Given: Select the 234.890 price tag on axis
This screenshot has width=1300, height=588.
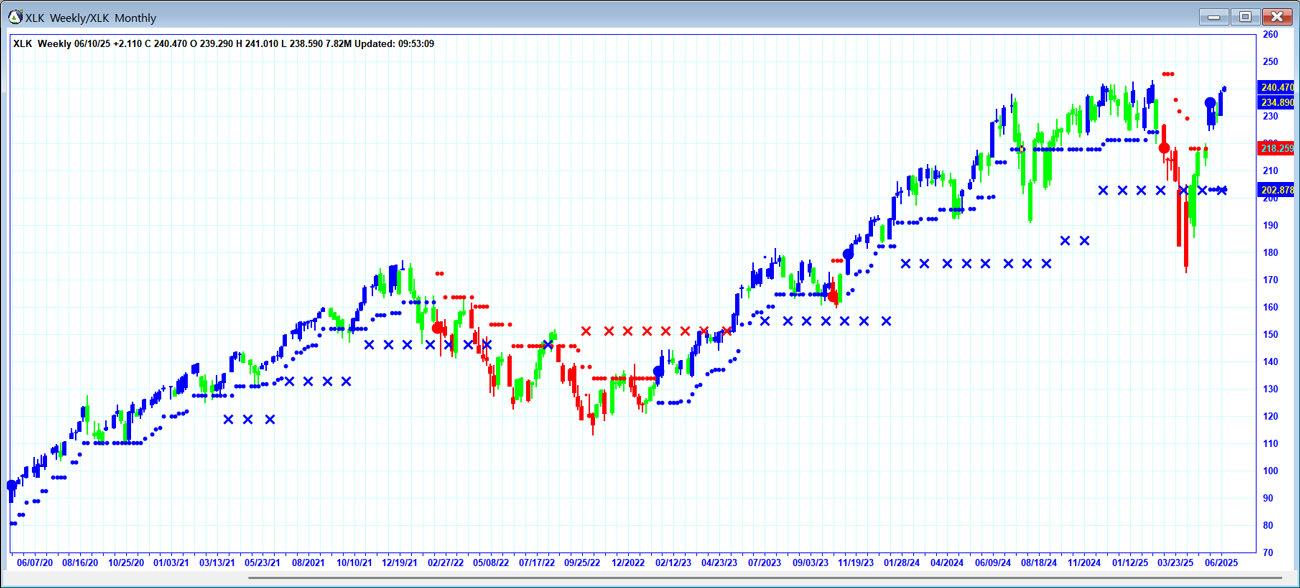Looking at the screenshot, I should [1277, 103].
